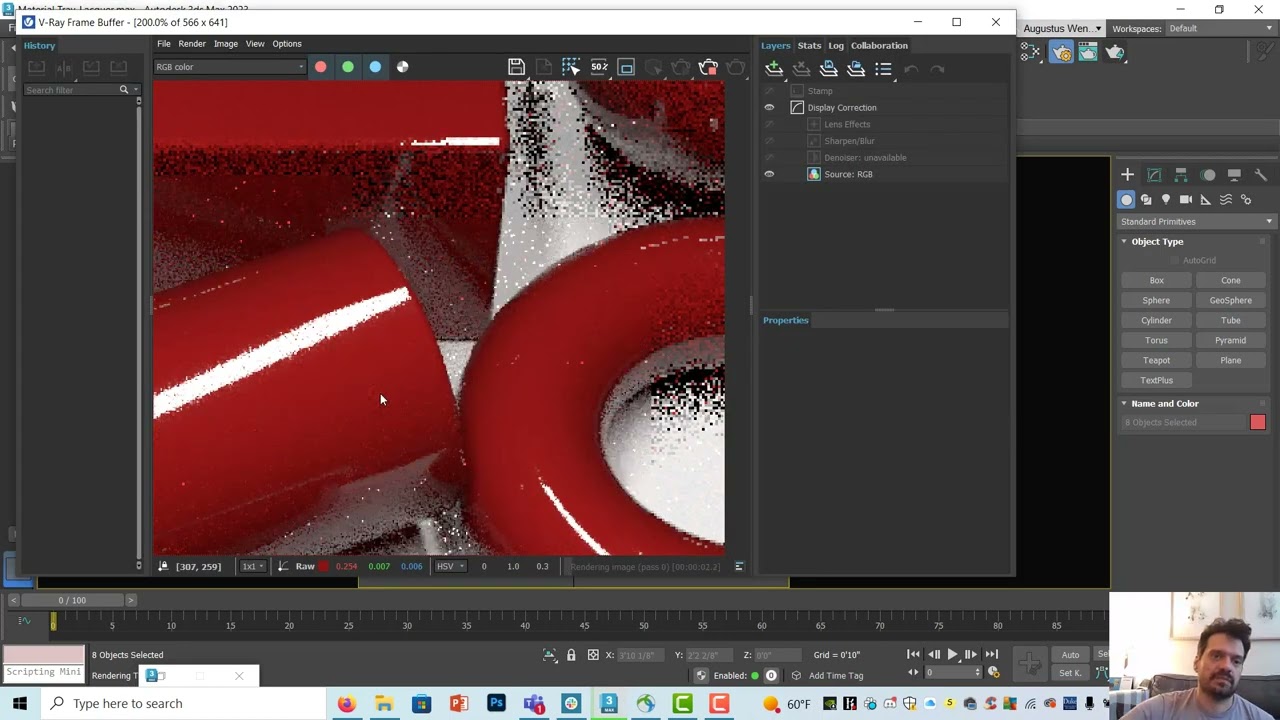Select the Lights category icon
The height and width of the screenshot is (720, 1280).
tap(1166, 200)
